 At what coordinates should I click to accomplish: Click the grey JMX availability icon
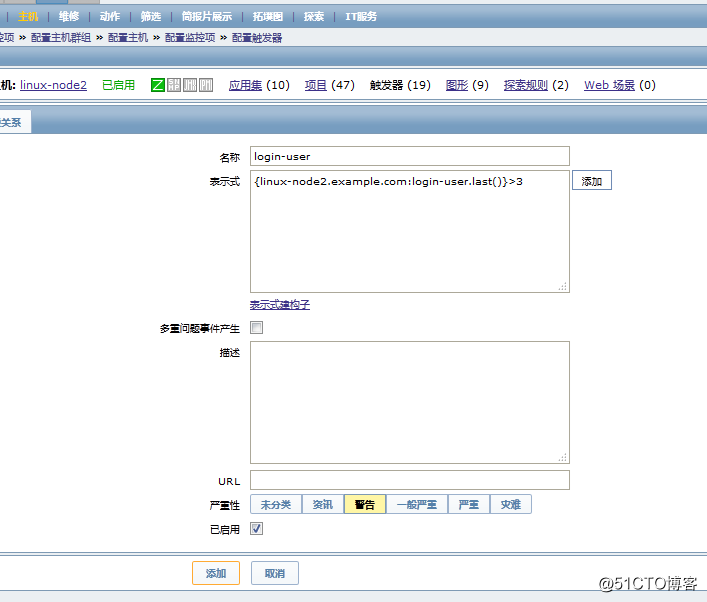tap(190, 85)
